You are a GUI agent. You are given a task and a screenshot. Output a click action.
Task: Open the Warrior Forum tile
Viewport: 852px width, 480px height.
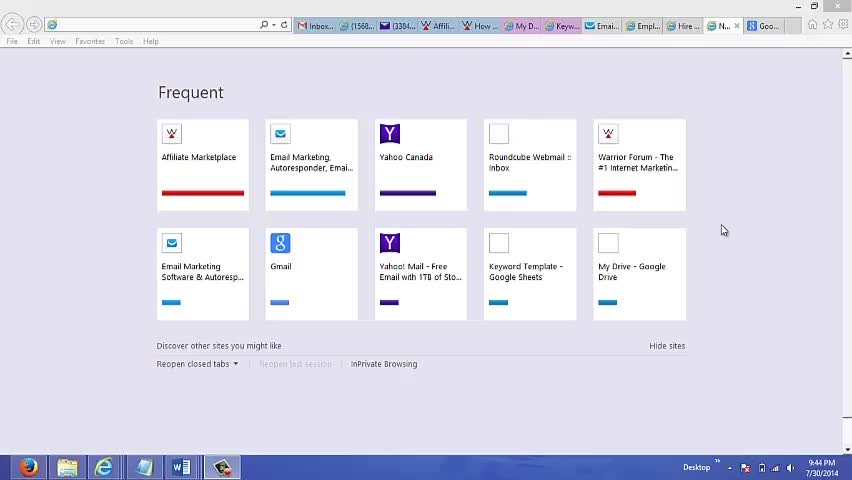click(x=639, y=165)
